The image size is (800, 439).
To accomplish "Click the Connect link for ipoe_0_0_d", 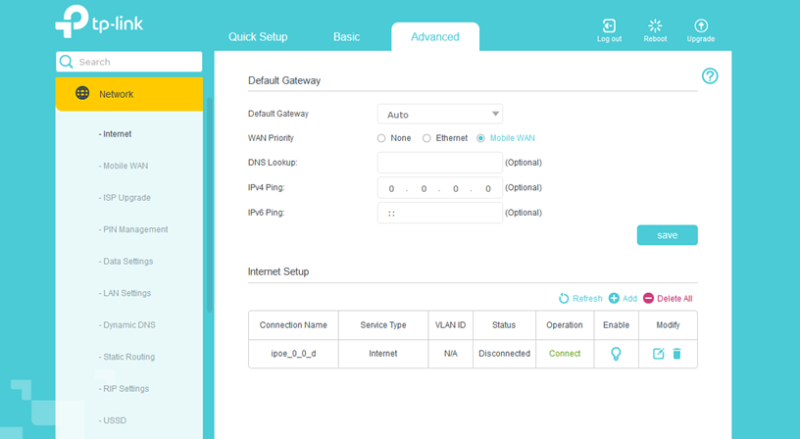I will pos(564,353).
